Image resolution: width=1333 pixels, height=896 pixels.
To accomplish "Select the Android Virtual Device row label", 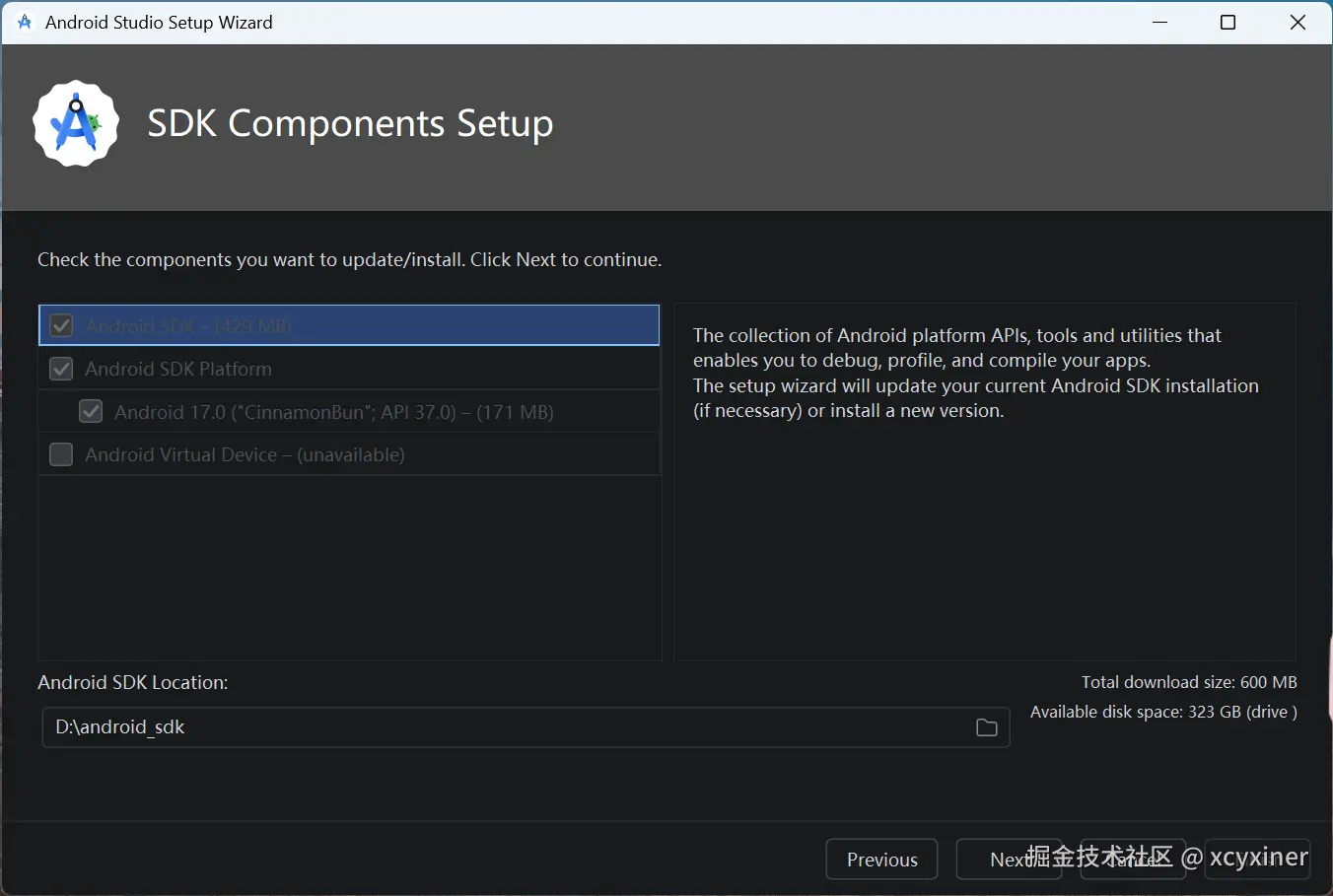I will click(x=246, y=454).
